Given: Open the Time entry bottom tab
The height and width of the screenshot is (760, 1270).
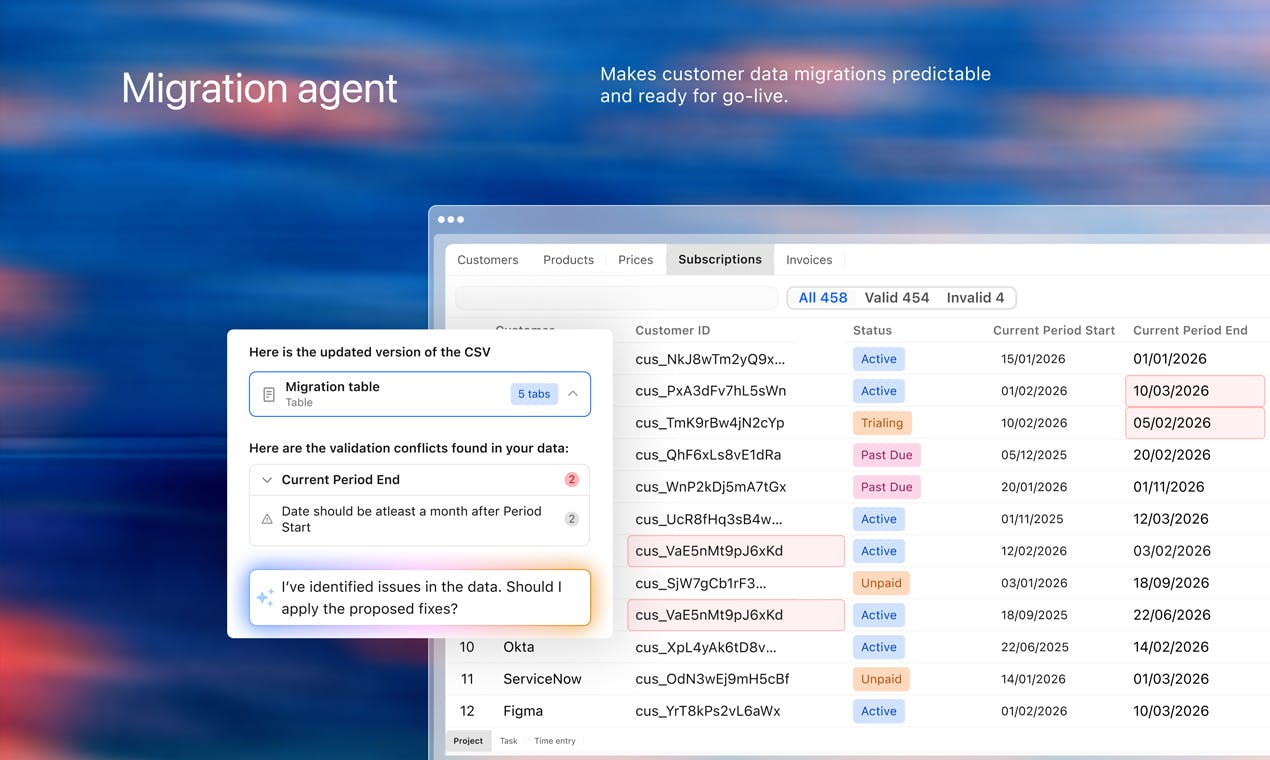Looking at the screenshot, I should [555, 741].
